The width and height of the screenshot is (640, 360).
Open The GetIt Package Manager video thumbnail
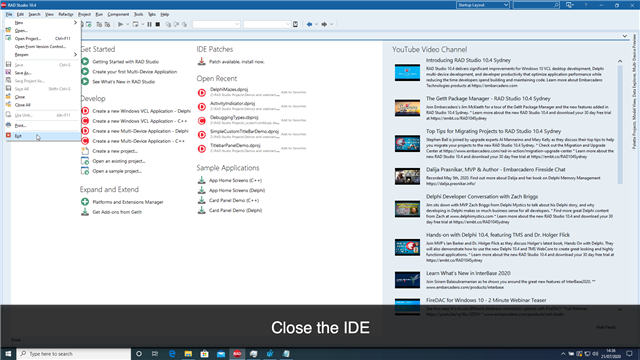coord(407,108)
